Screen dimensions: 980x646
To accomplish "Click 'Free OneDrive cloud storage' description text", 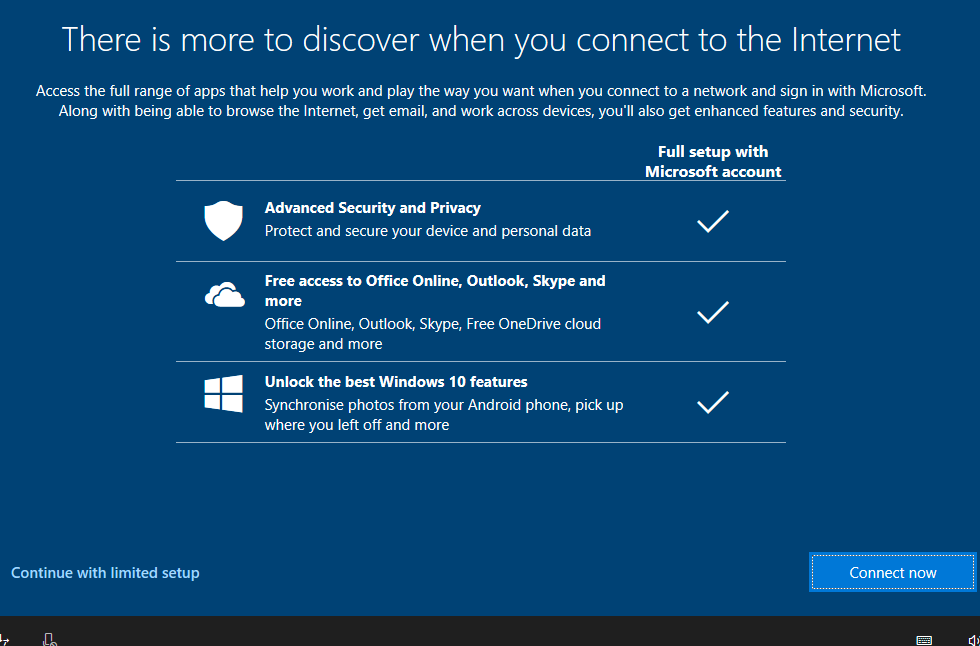I will (432, 334).
